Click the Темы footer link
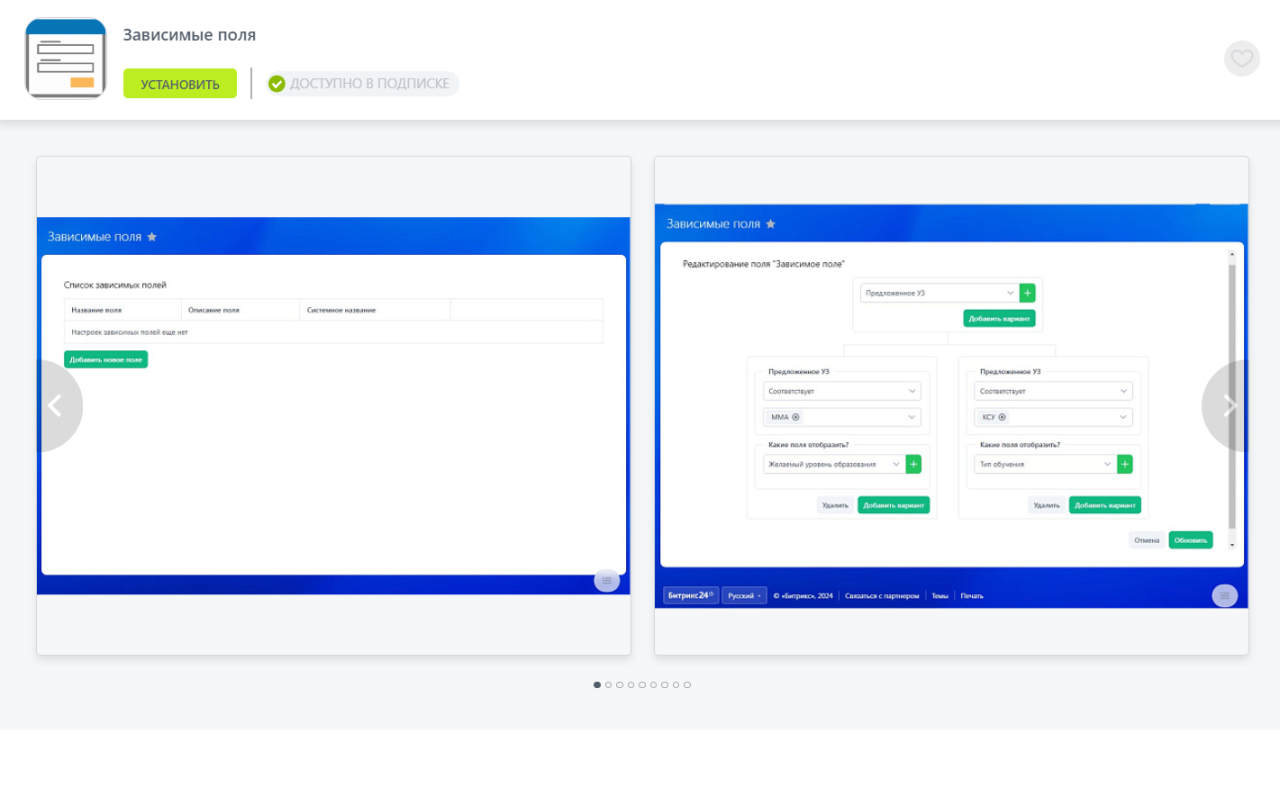The height and width of the screenshot is (788, 1280). (940, 596)
